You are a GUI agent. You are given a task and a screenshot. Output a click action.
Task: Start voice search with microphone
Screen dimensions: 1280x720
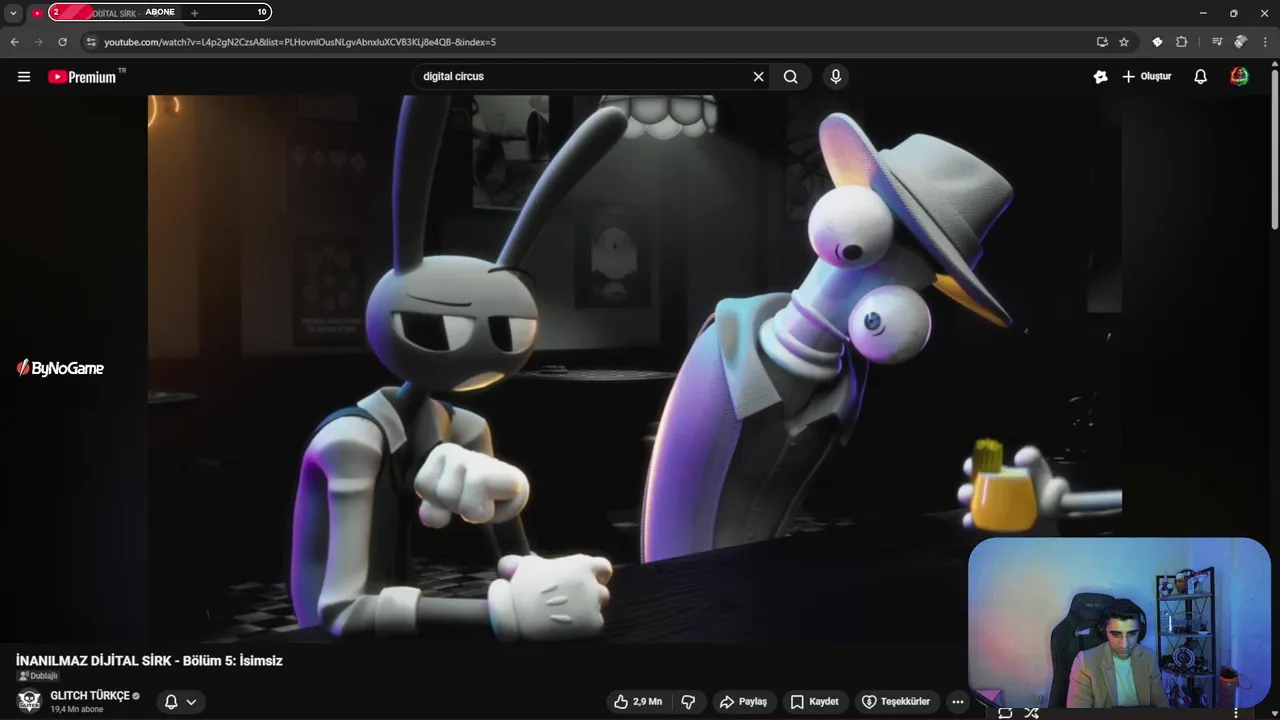coord(836,77)
